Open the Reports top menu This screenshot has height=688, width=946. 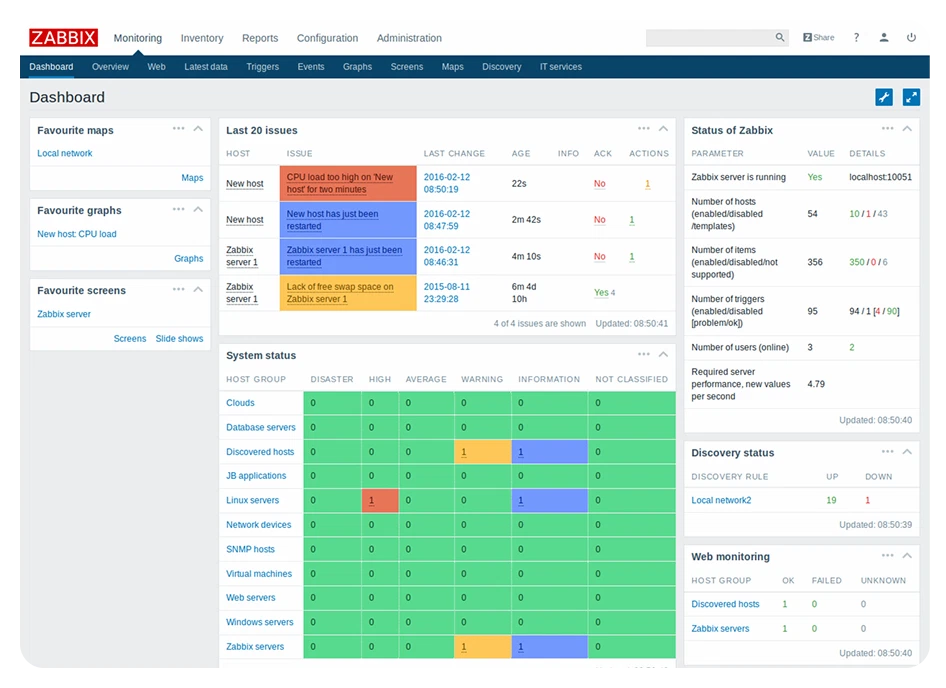pos(260,38)
